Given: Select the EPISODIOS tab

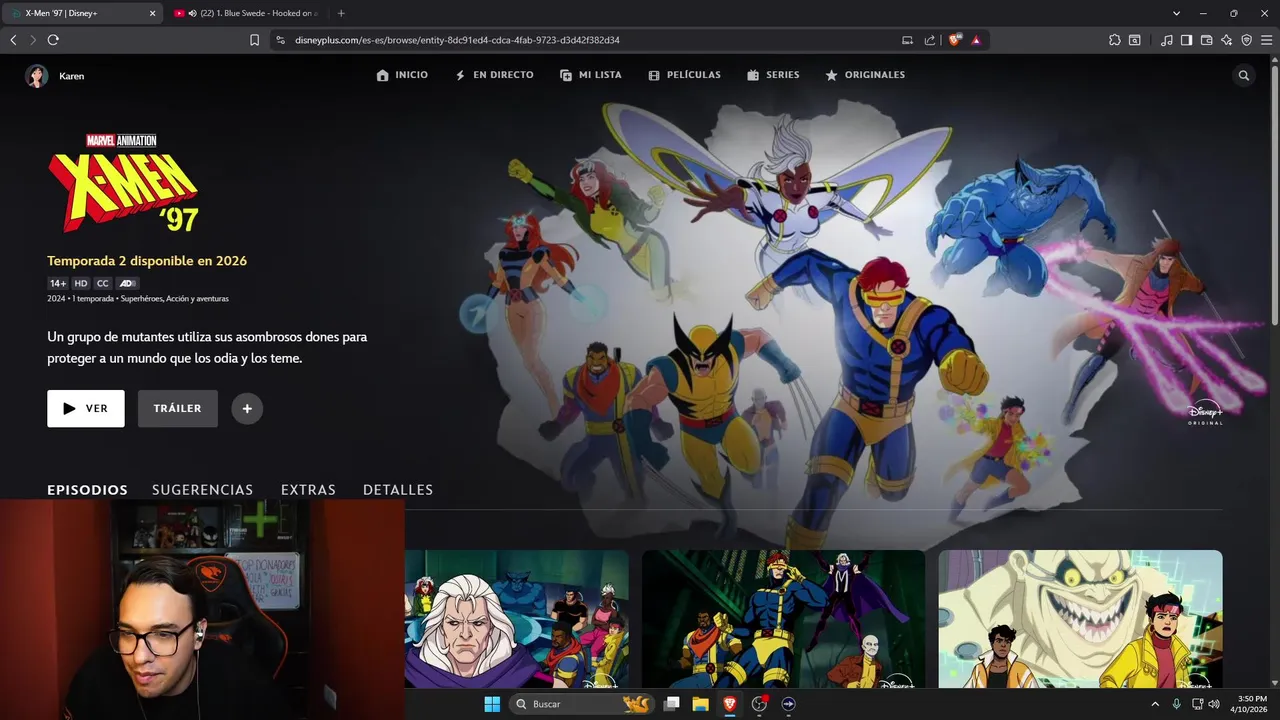Looking at the screenshot, I should (x=87, y=490).
